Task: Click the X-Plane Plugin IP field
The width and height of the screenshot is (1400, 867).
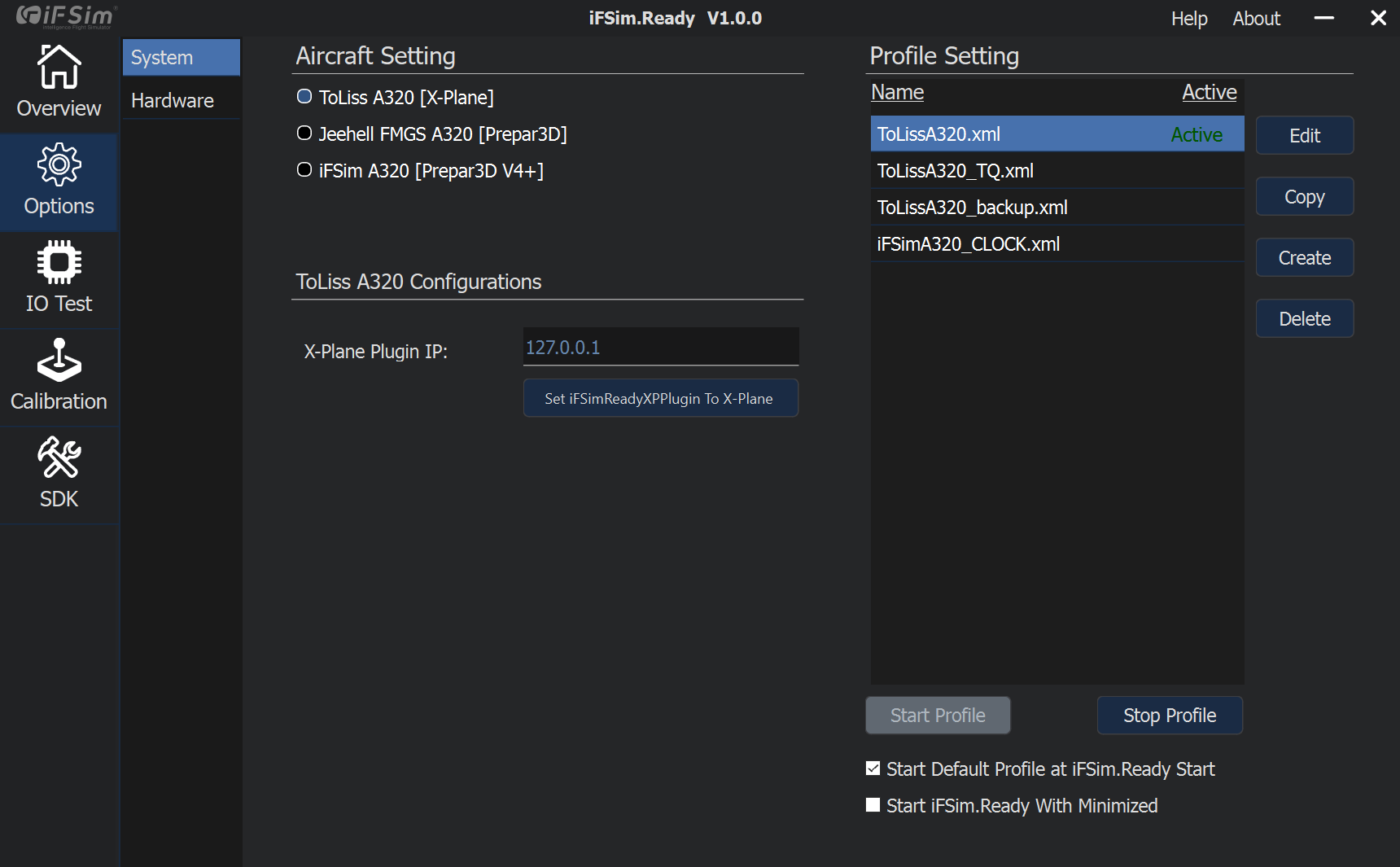Action: [x=660, y=348]
